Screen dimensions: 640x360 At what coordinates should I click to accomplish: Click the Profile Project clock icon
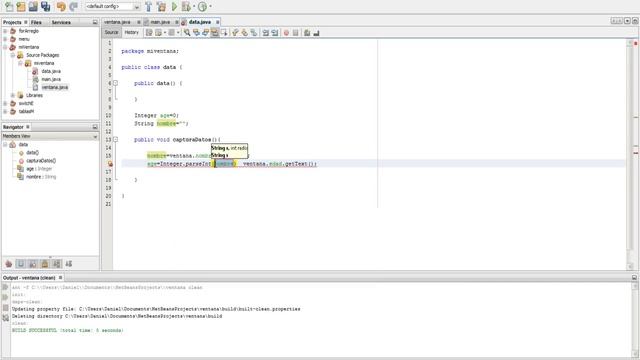pos(202,6)
